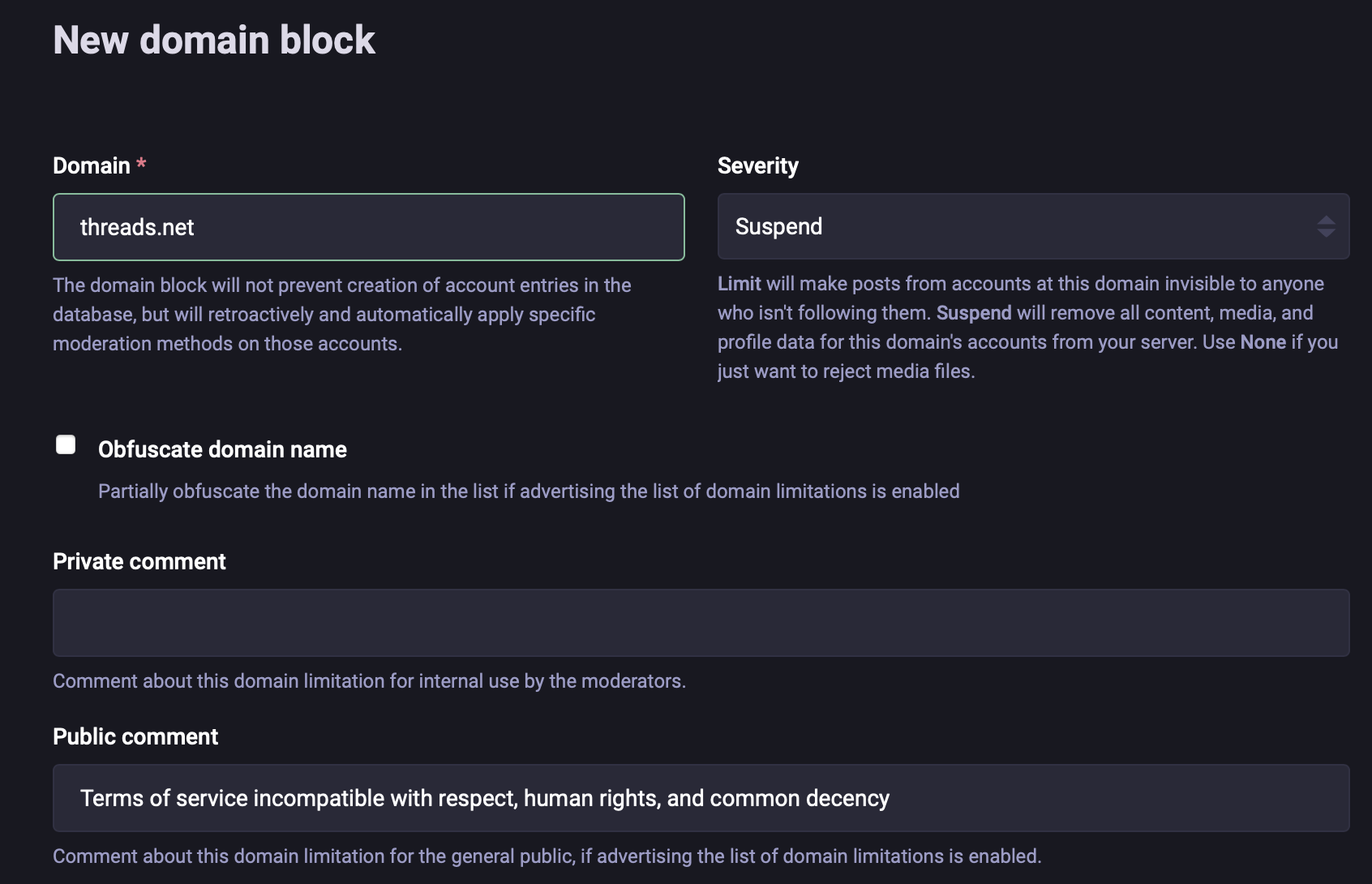Enable the Obfuscate domain name checkbox

66,444
